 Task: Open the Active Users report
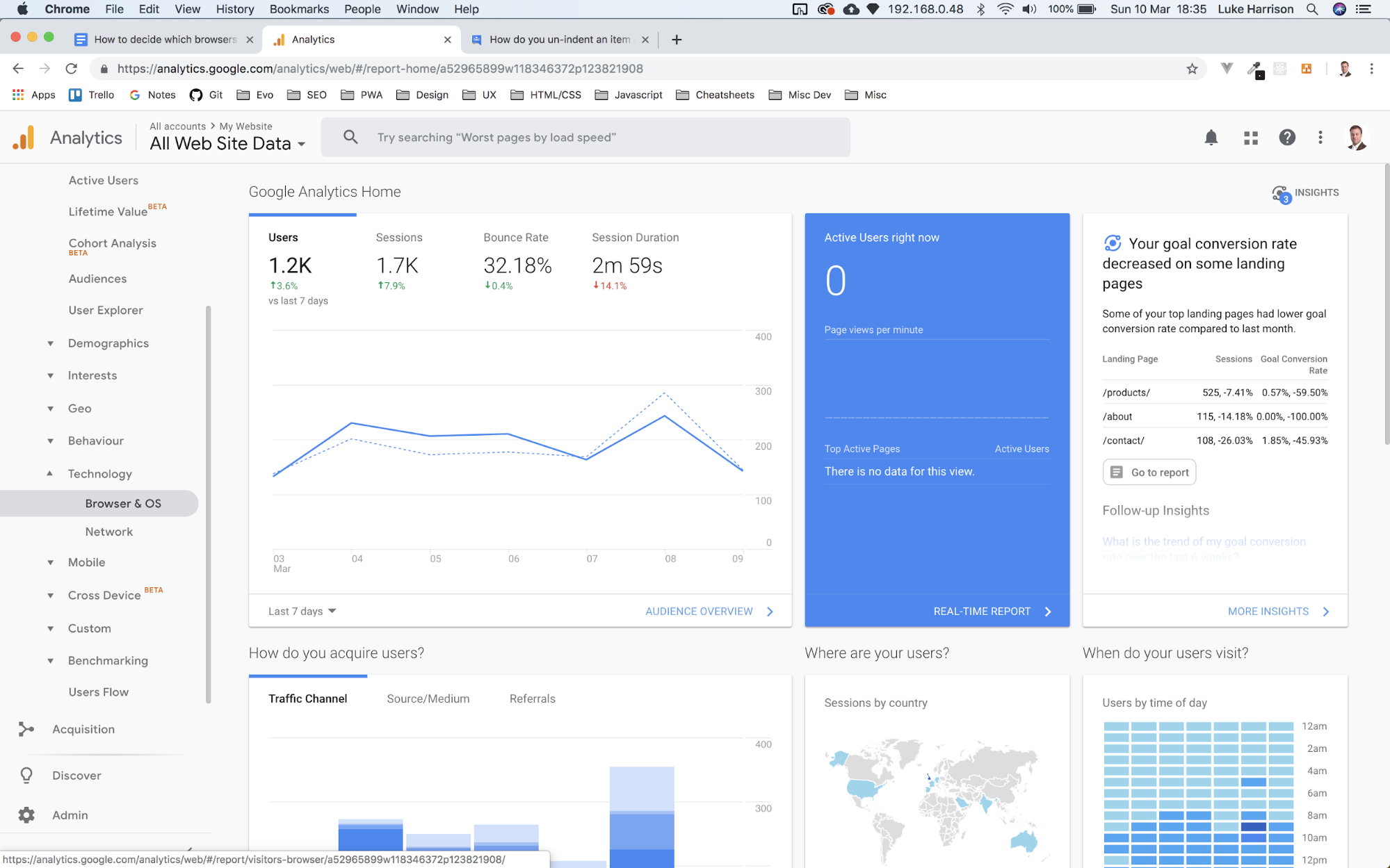pyautogui.click(x=104, y=181)
